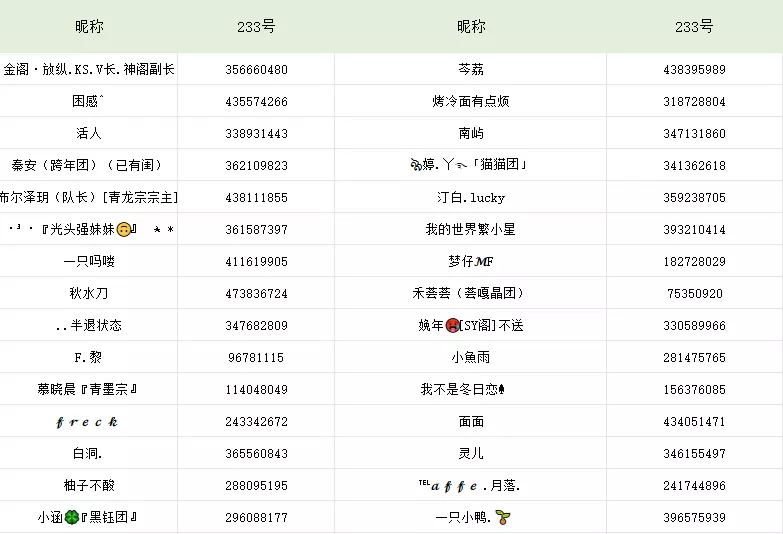Click the number 473836724 next to 秋水刀
Screen dimensions: 783x534
pos(256,294)
